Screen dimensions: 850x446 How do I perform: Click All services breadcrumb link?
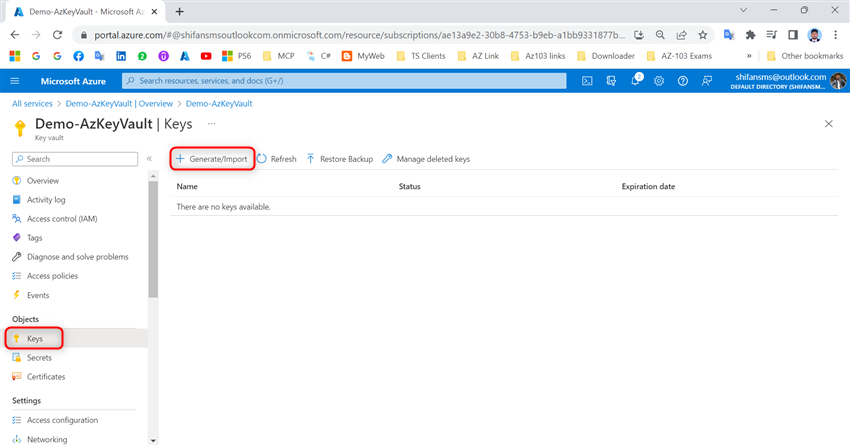33,104
